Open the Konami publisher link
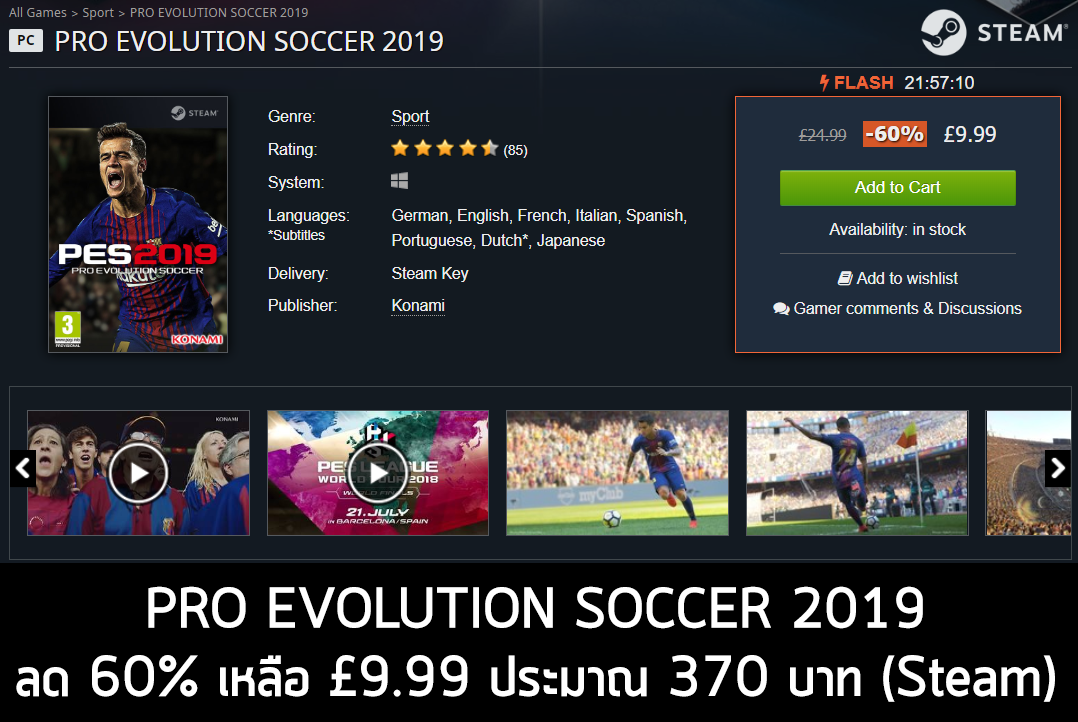This screenshot has height=722, width=1078. click(x=418, y=305)
